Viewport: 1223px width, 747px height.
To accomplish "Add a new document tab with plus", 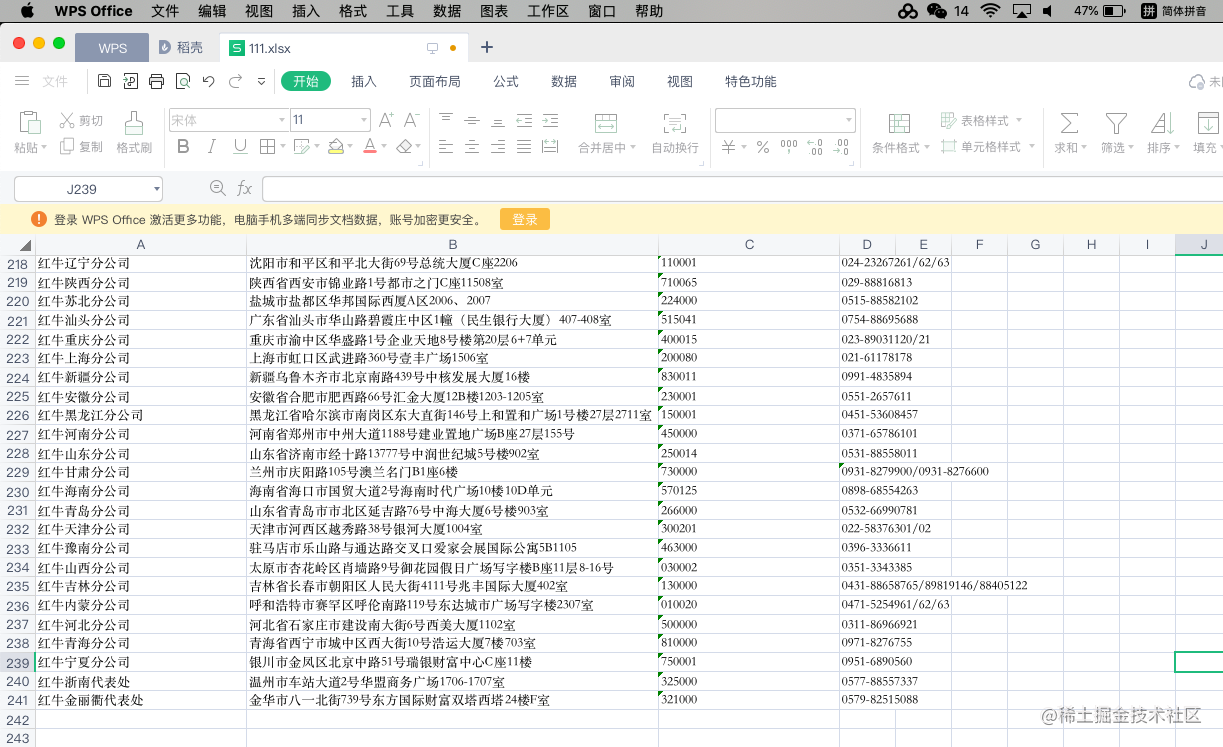I will tap(487, 47).
